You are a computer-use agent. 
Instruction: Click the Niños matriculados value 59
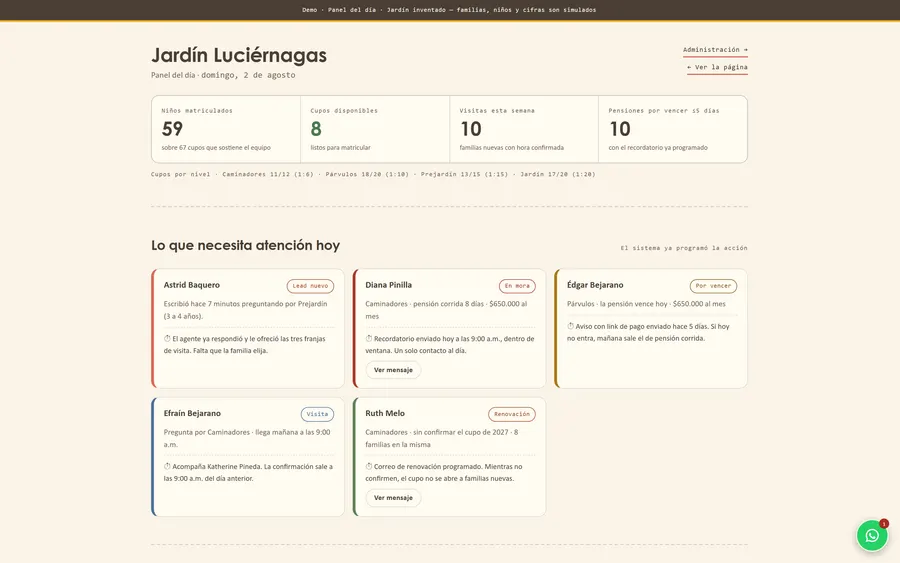click(172, 129)
